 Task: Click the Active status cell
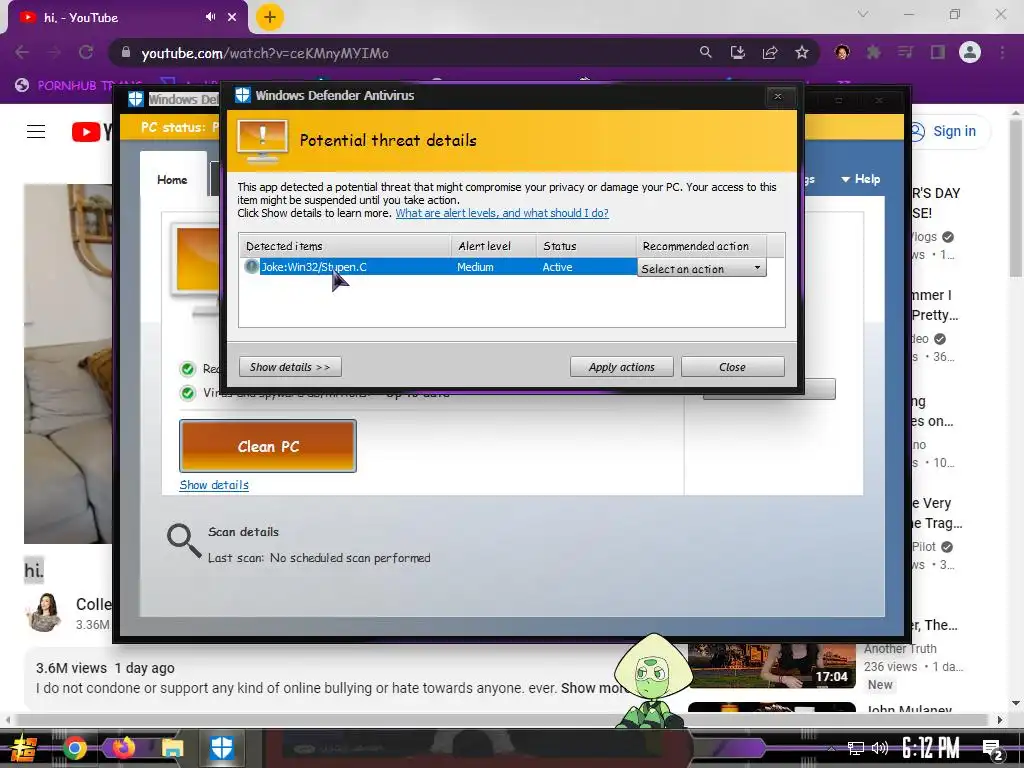point(557,267)
